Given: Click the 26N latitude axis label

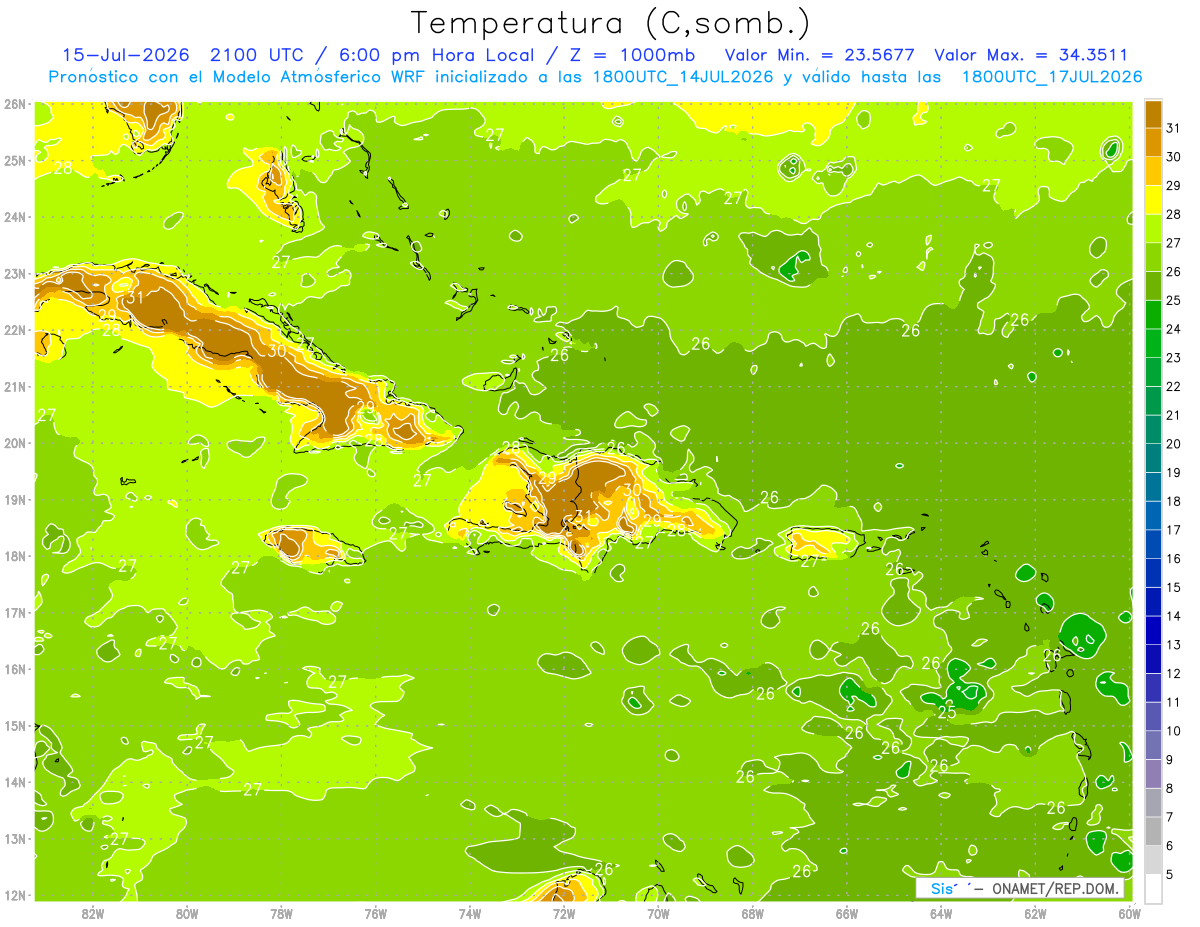Looking at the screenshot, I should pyautogui.click(x=15, y=104).
